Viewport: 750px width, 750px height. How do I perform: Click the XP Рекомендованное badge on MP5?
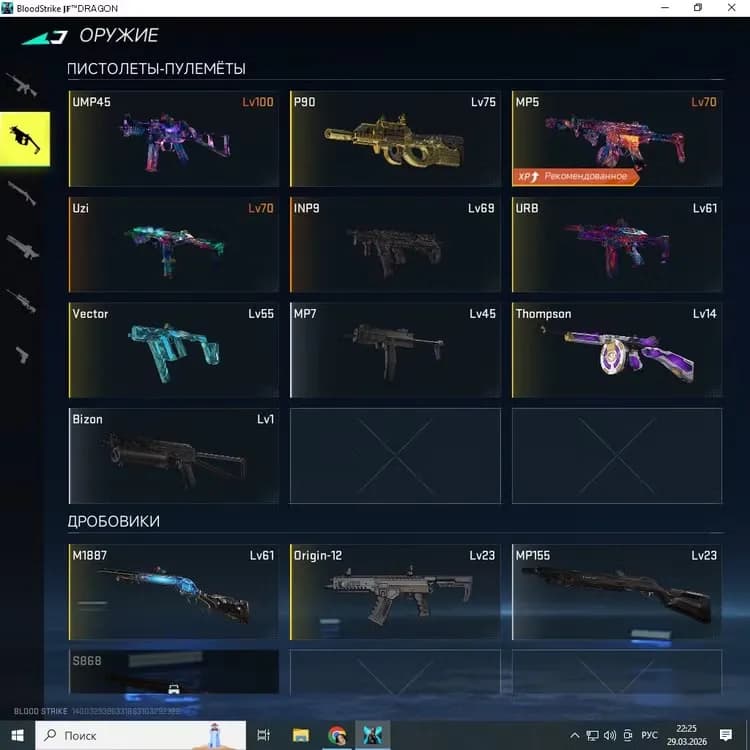pyautogui.click(x=575, y=176)
